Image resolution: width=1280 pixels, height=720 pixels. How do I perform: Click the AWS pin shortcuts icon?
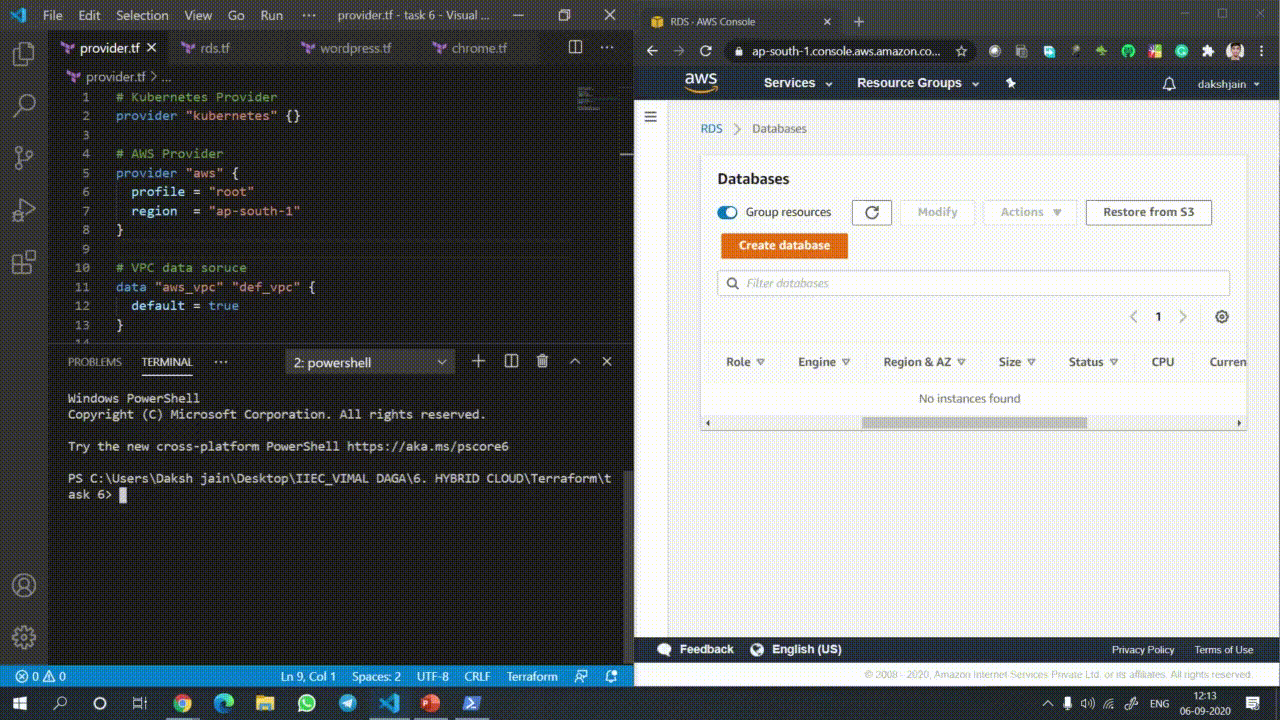point(1010,83)
